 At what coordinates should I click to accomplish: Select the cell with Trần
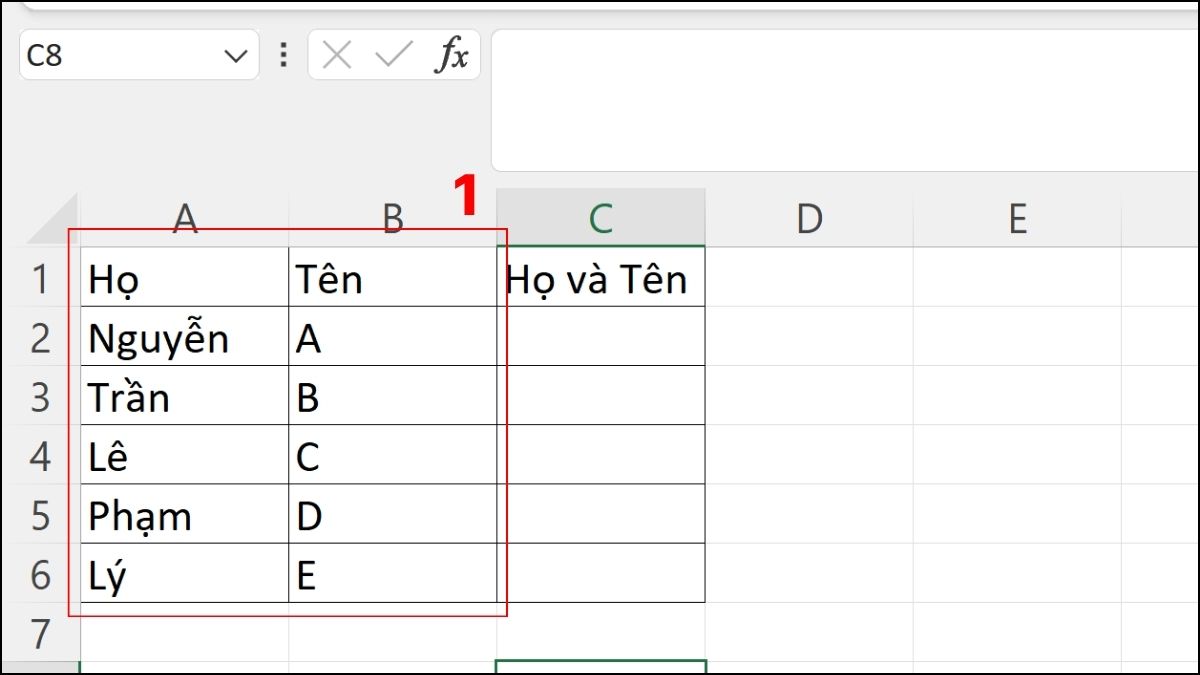coord(185,397)
